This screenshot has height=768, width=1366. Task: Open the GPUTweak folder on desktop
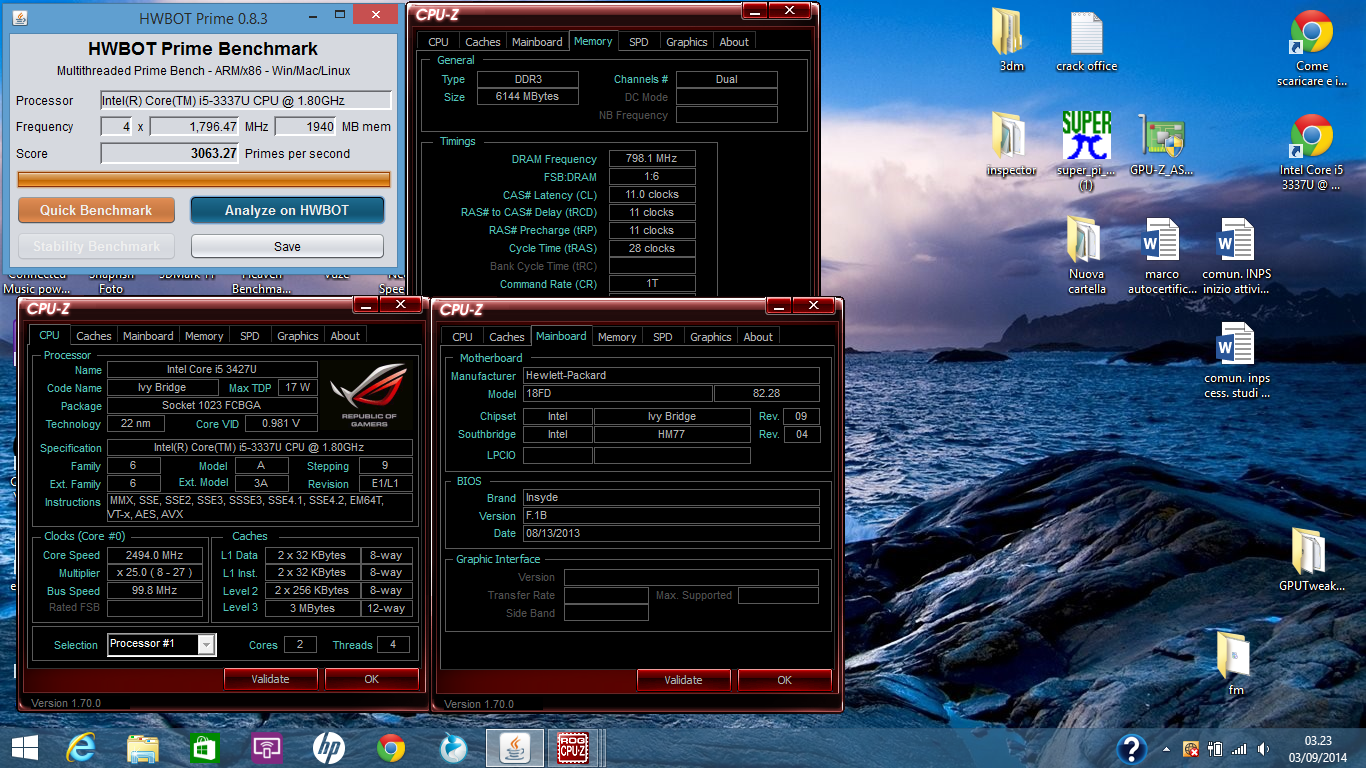pyautogui.click(x=1311, y=559)
